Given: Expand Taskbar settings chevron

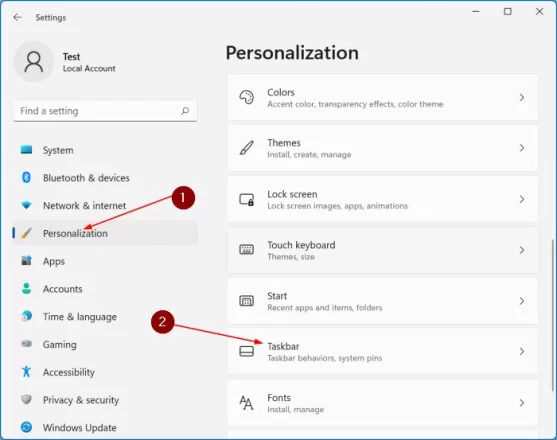Looking at the screenshot, I should [x=521, y=352].
